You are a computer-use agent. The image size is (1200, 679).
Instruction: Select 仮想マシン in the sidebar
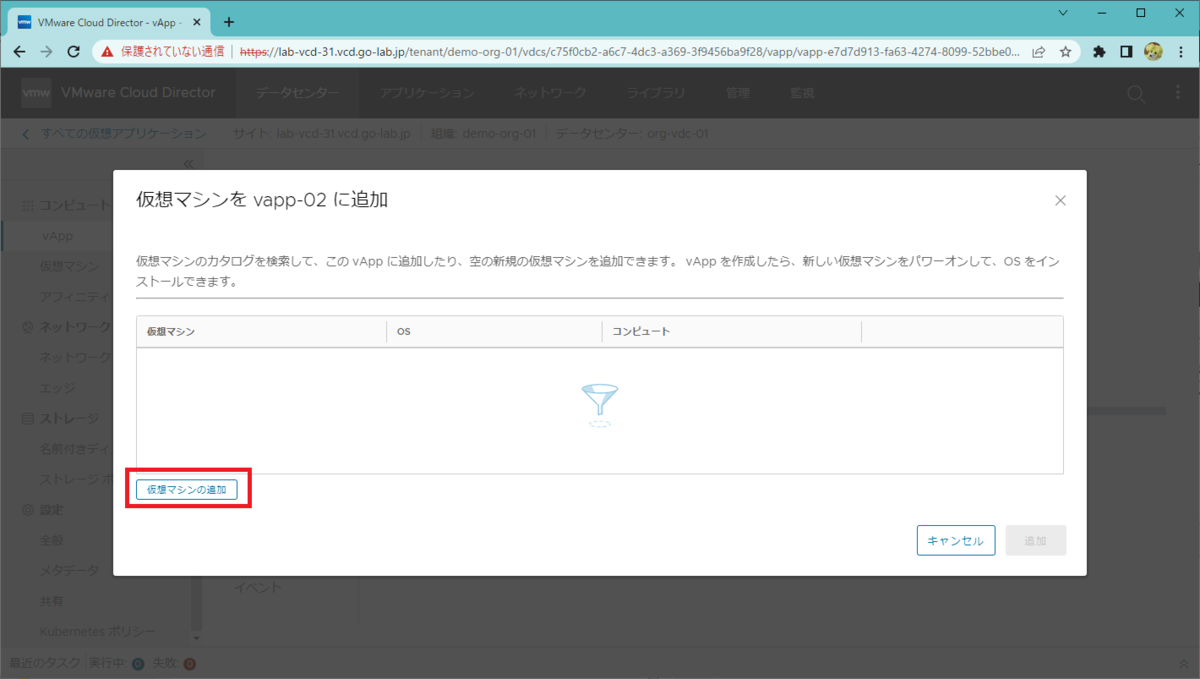[x=70, y=266]
